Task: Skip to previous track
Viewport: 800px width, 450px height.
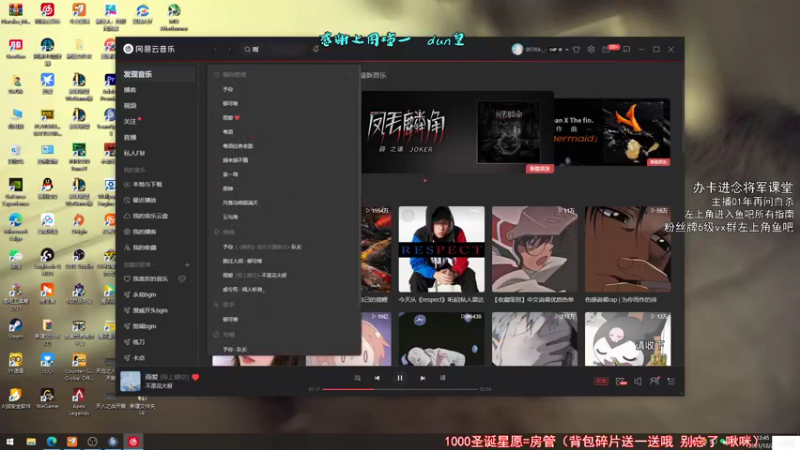Action: 377,378
